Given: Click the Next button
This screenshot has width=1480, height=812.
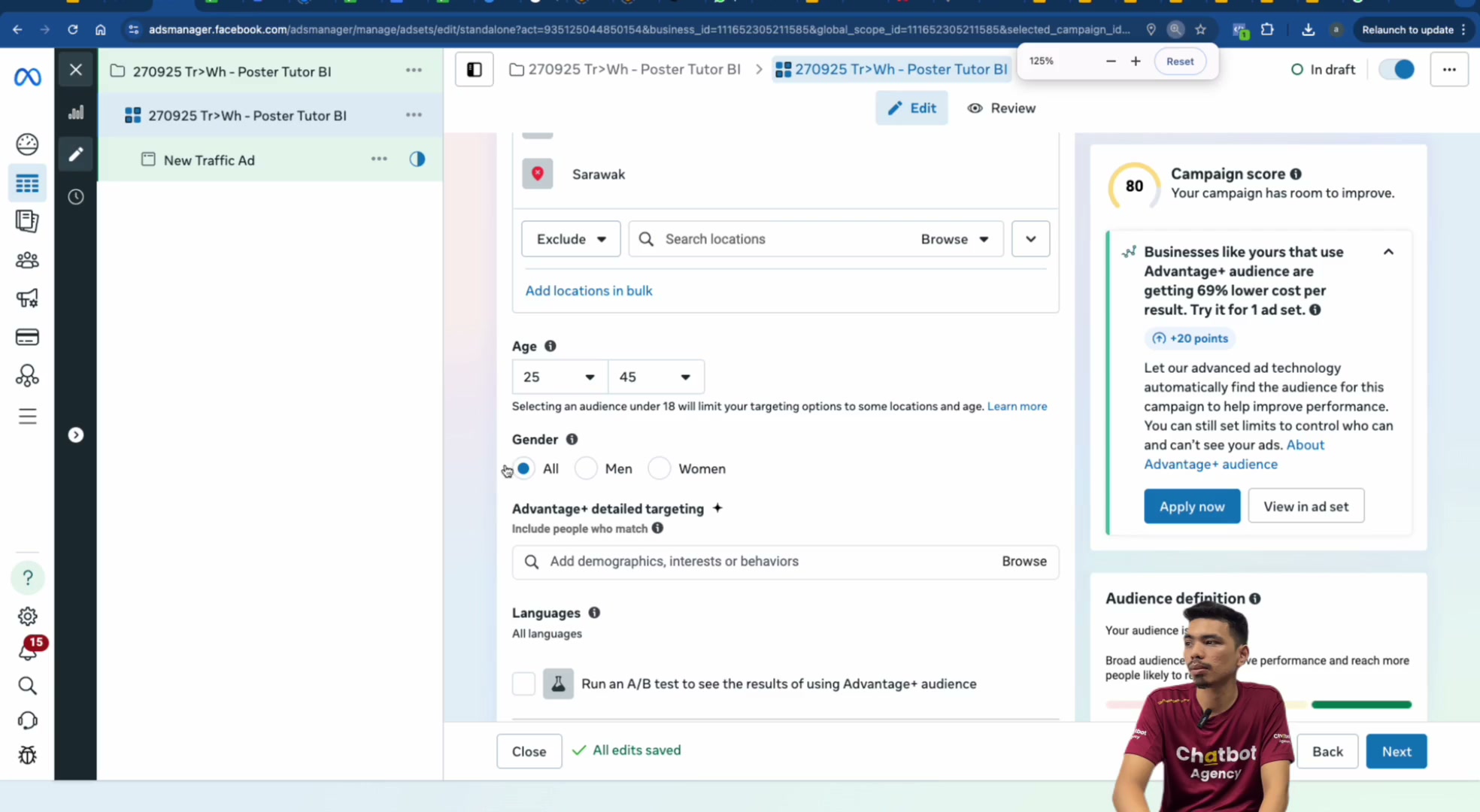Looking at the screenshot, I should click(x=1396, y=751).
